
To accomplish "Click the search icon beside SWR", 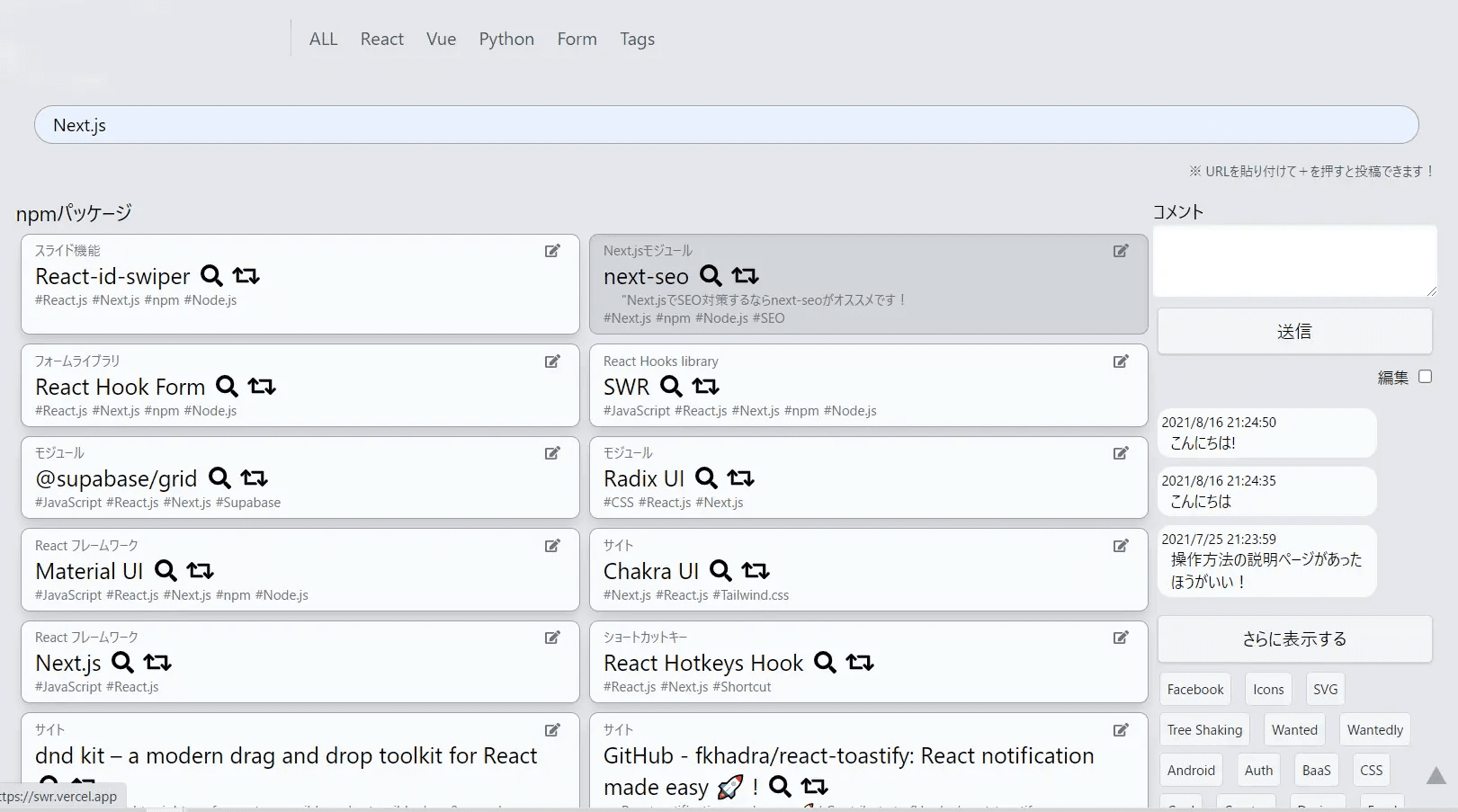I will click(x=671, y=387).
